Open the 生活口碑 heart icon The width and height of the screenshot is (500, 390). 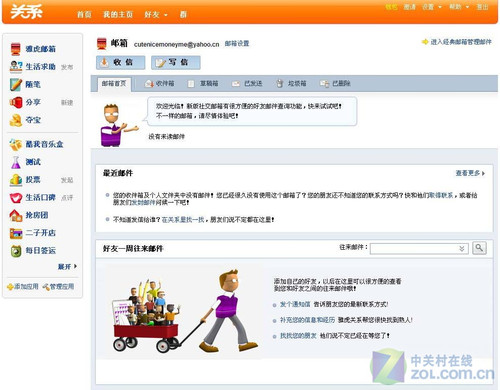(16, 197)
